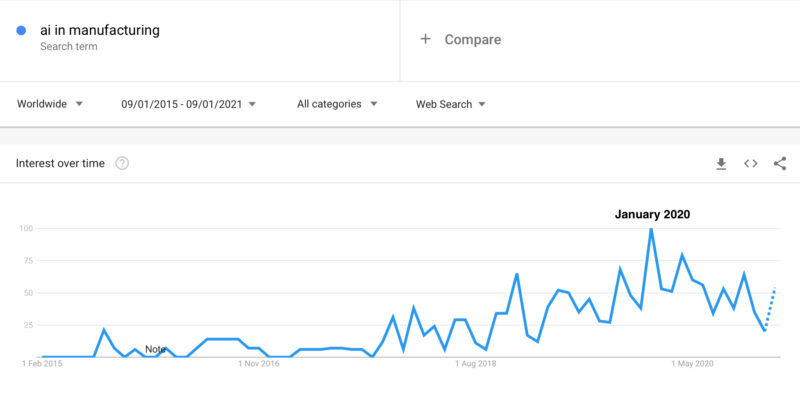Expand the Worldwide region dropdown
The height and width of the screenshot is (417, 800).
coord(49,104)
